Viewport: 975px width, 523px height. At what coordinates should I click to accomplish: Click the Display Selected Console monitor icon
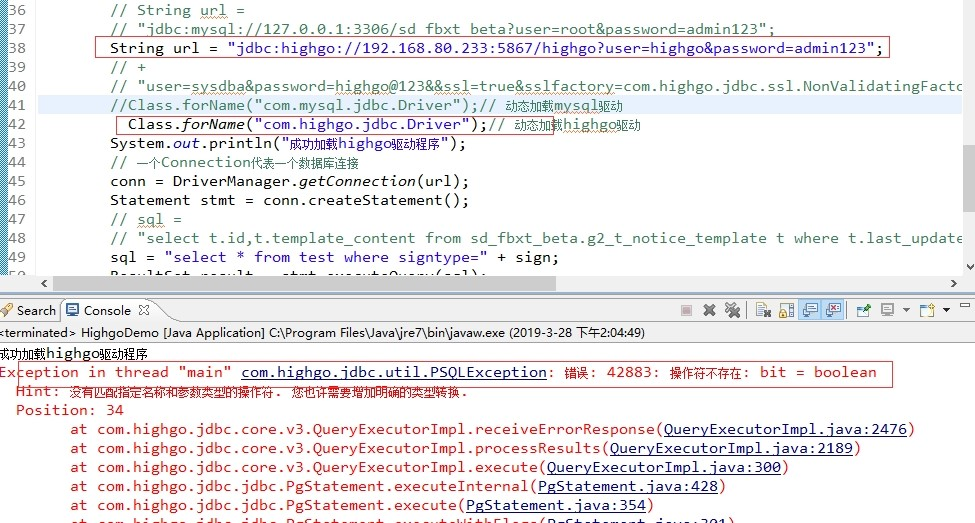tap(887, 310)
